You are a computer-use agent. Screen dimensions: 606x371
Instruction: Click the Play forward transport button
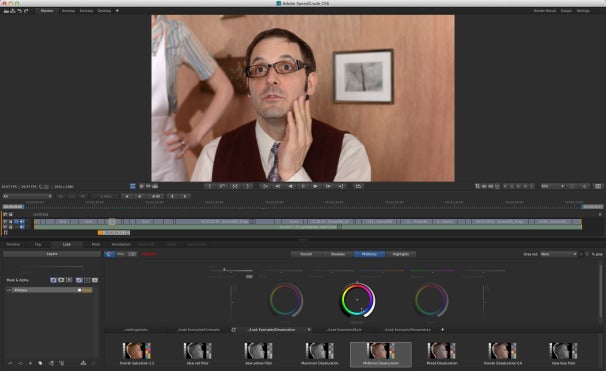(315, 186)
